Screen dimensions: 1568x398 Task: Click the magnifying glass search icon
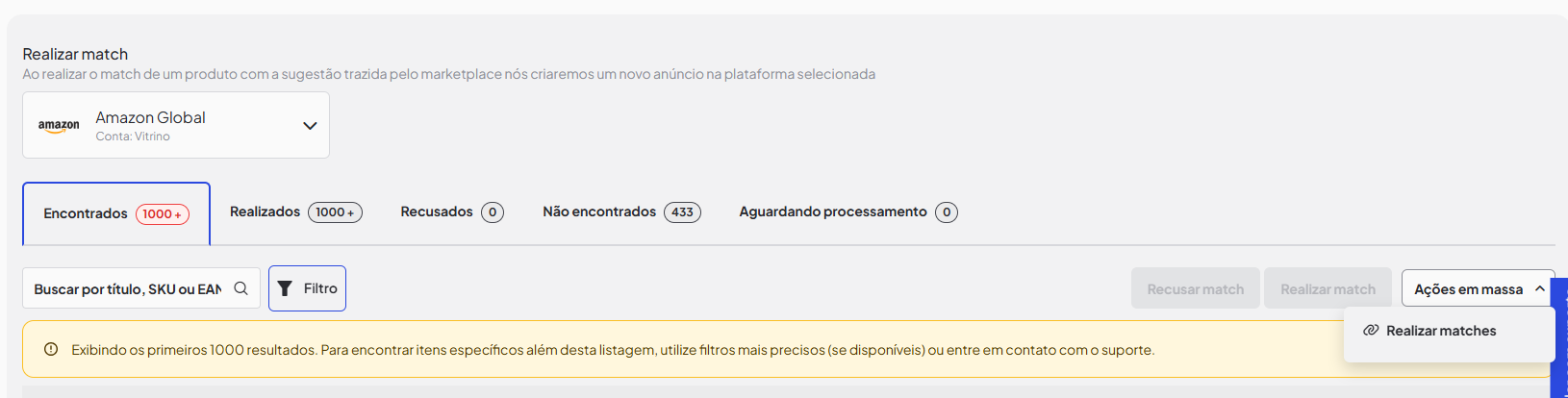pyautogui.click(x=240, y=288)
